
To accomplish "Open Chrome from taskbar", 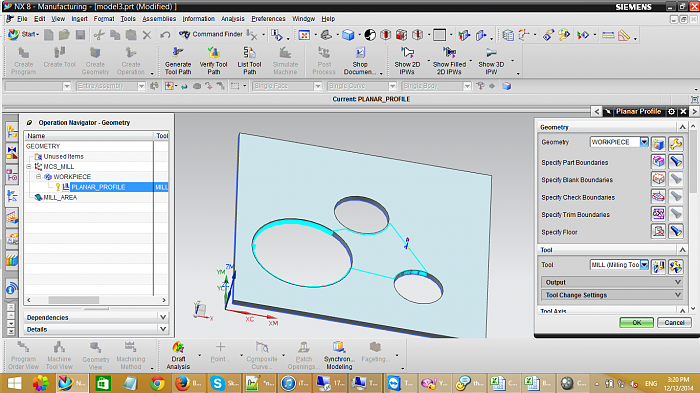I will [157, 383].
